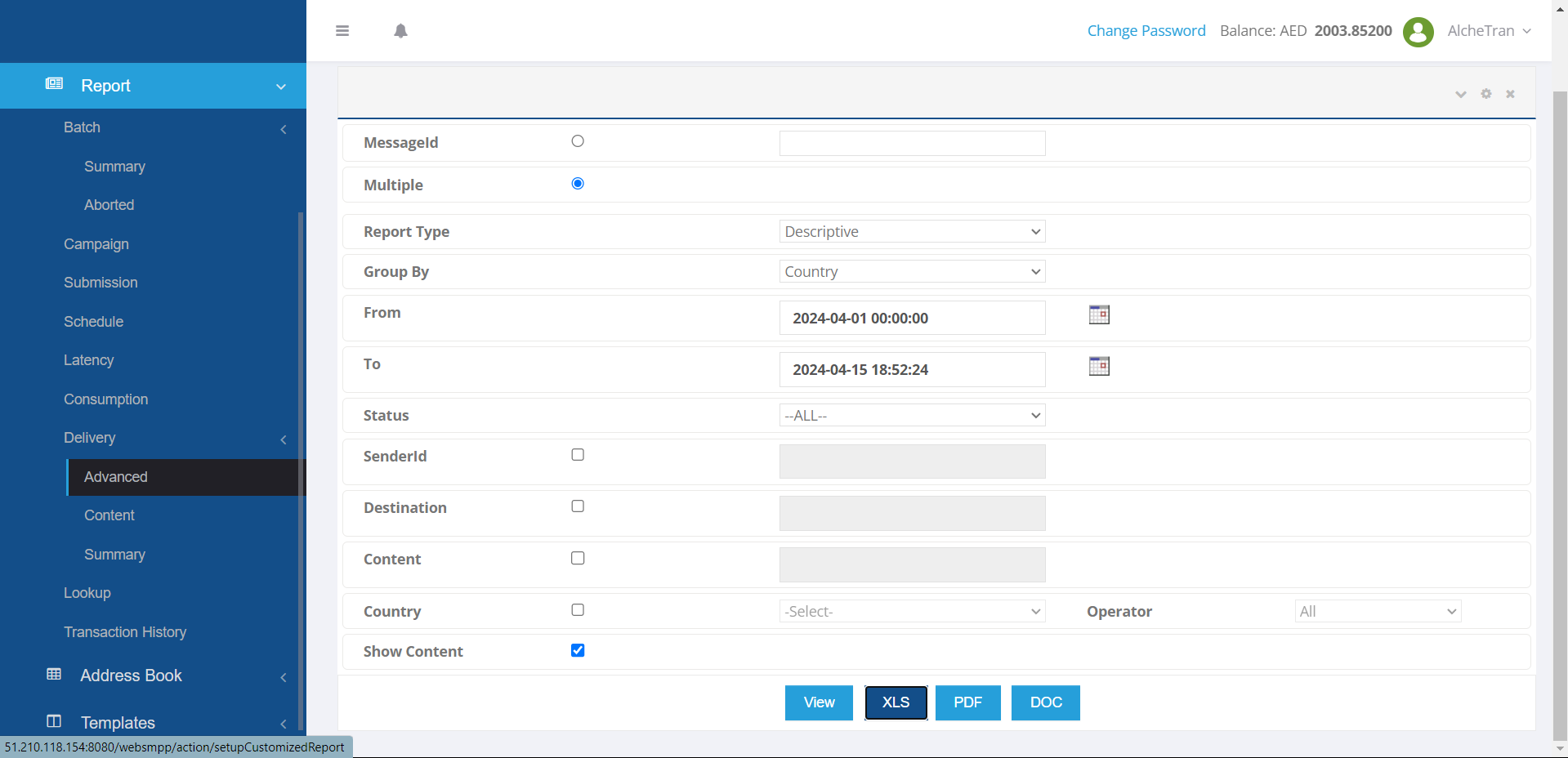
Task: Expand the Address Book menu
Action: (x=284, y=677)
